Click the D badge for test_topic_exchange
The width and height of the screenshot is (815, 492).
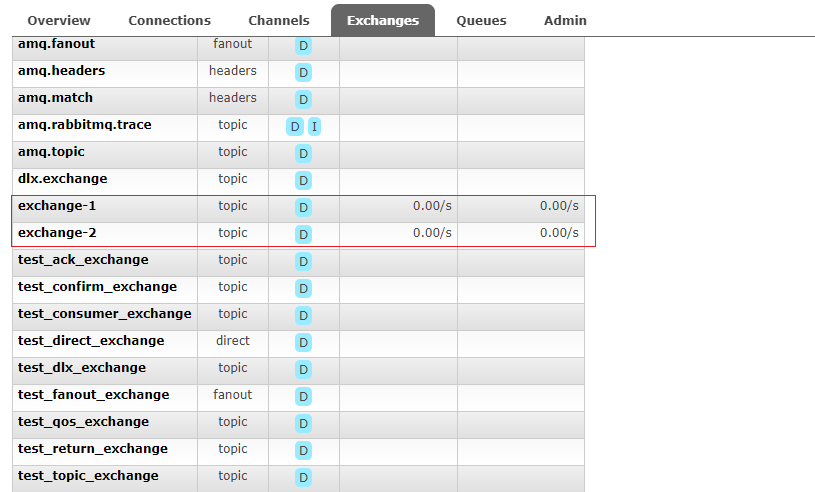(304, 478)
